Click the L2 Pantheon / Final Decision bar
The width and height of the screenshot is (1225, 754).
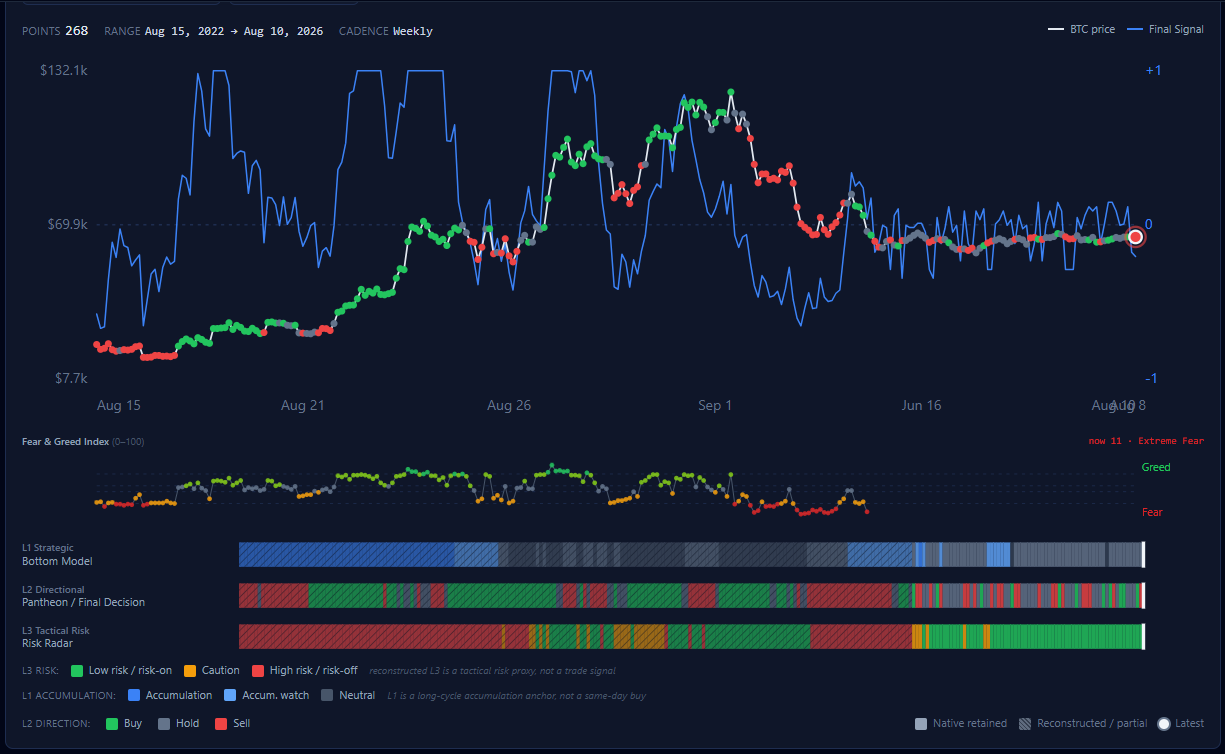691,596
